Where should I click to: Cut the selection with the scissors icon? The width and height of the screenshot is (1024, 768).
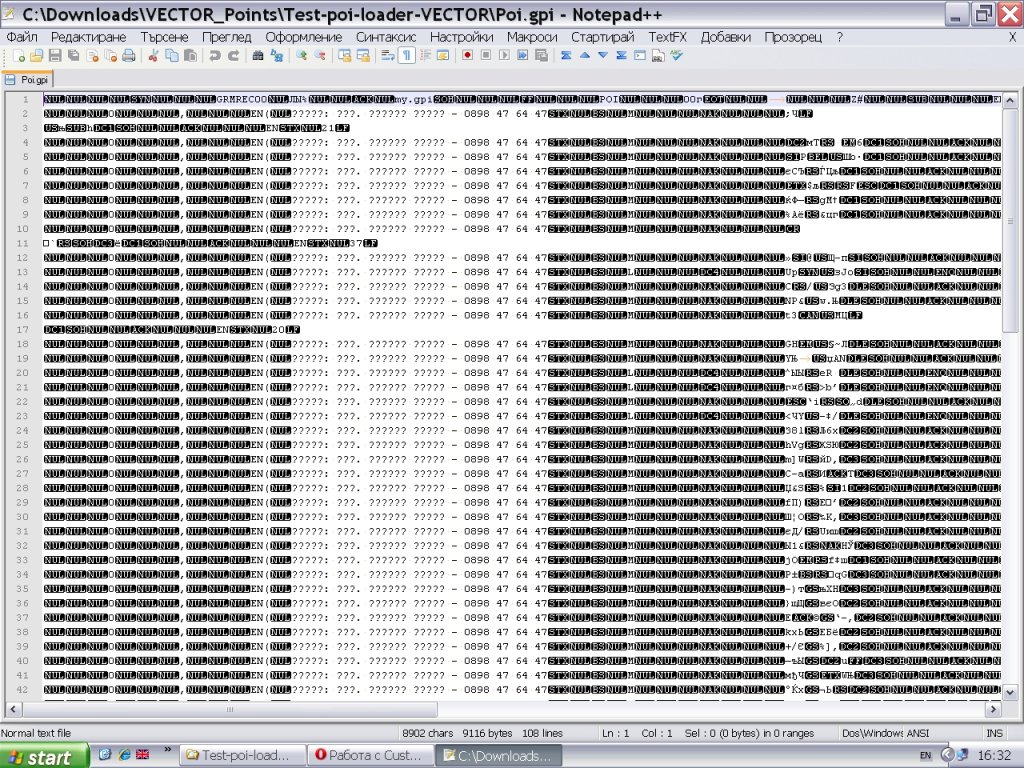pos(153,56)
